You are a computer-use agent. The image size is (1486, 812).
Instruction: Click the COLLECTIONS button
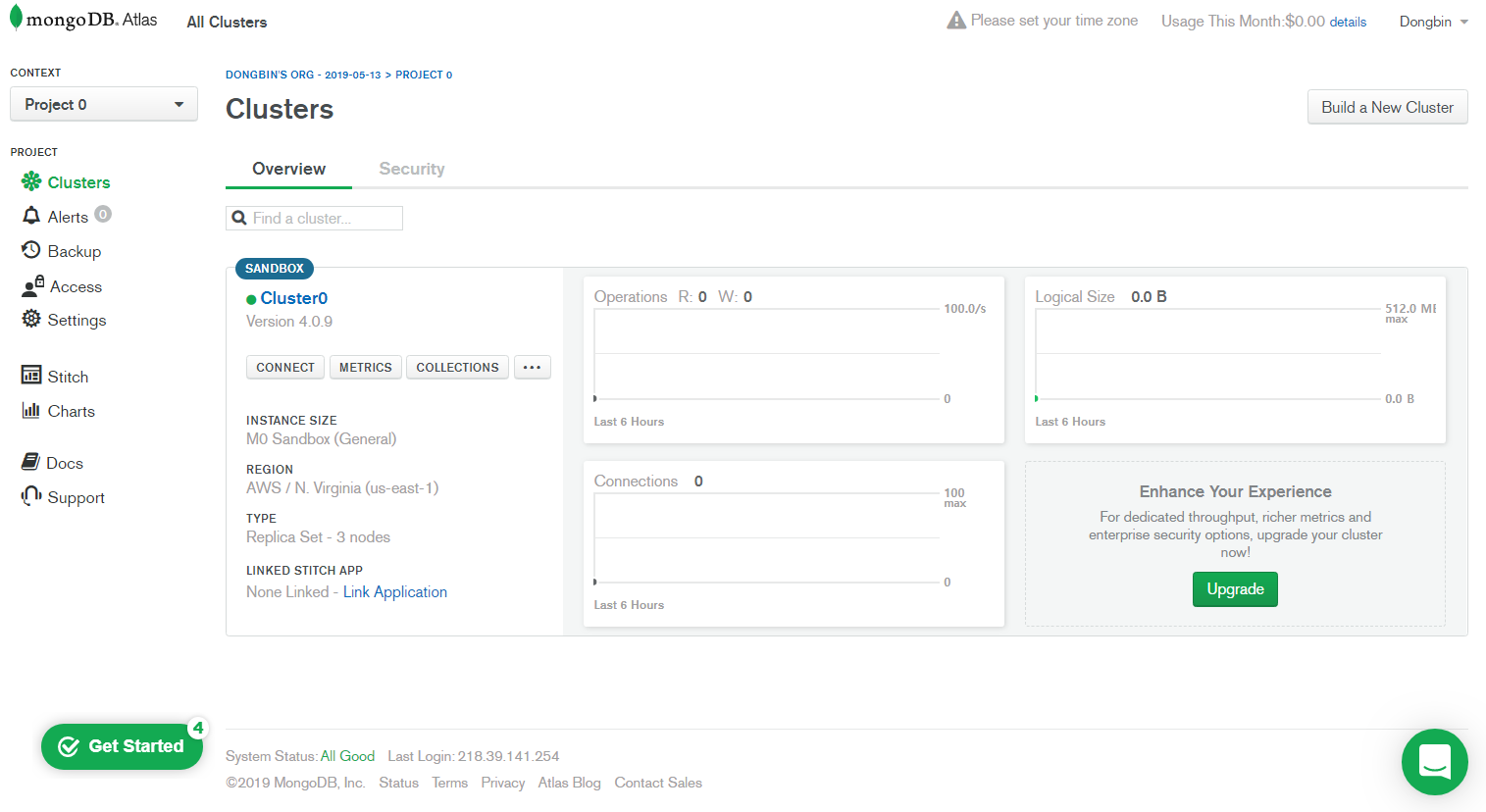(x=457, y=367)
